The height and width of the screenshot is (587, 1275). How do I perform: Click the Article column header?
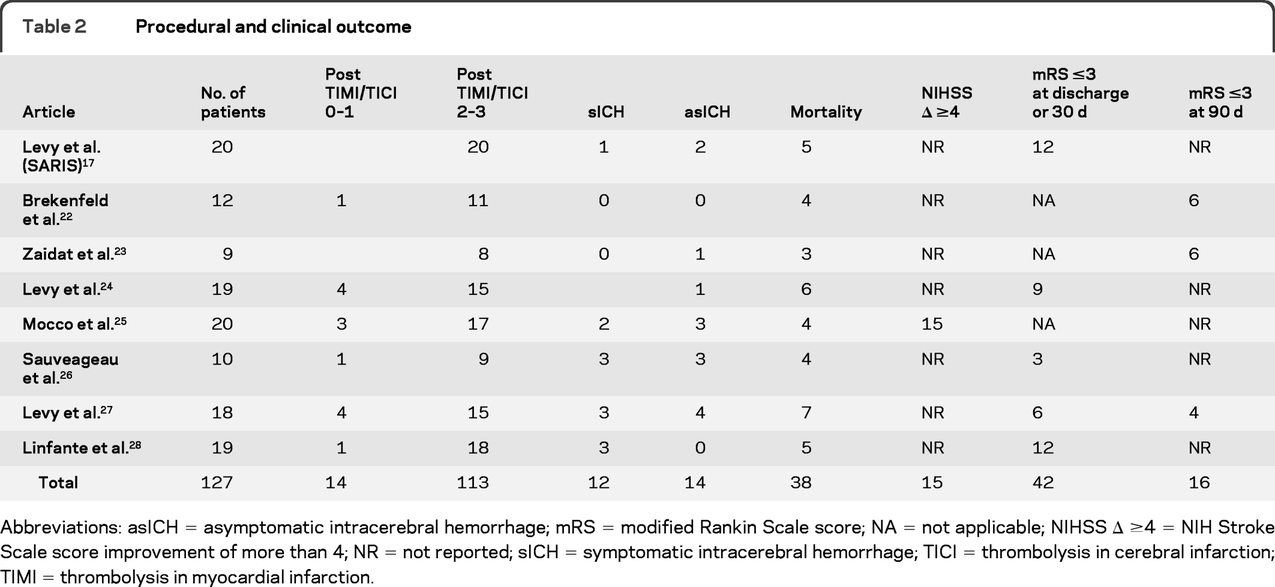(x=50, y=112)
